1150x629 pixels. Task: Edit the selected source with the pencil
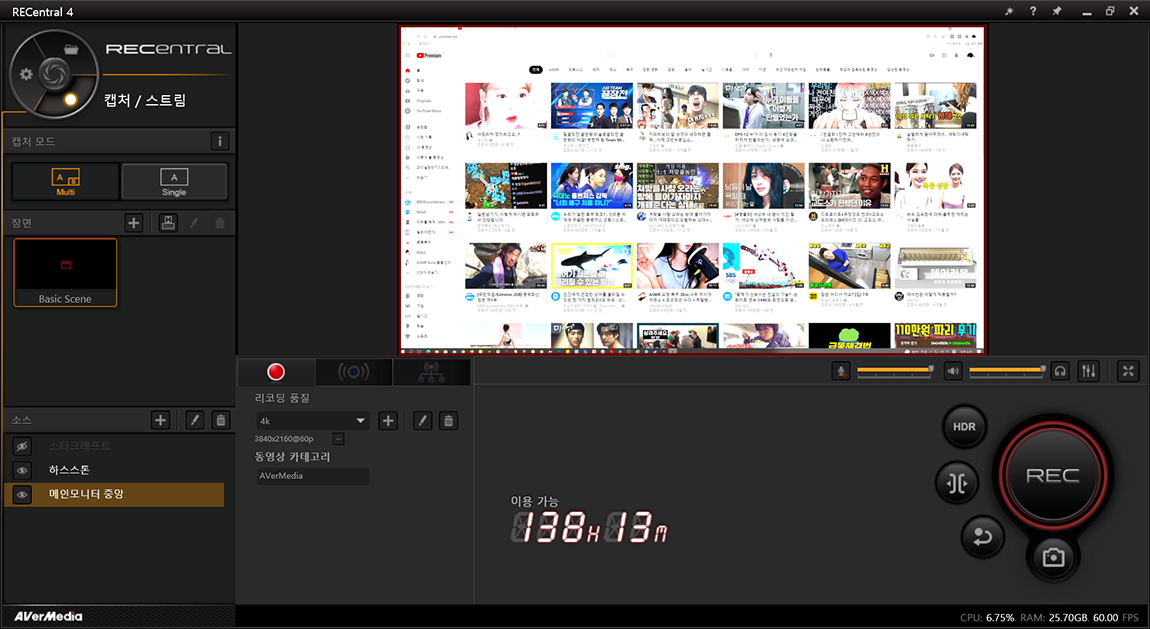(x=194, y=420)
